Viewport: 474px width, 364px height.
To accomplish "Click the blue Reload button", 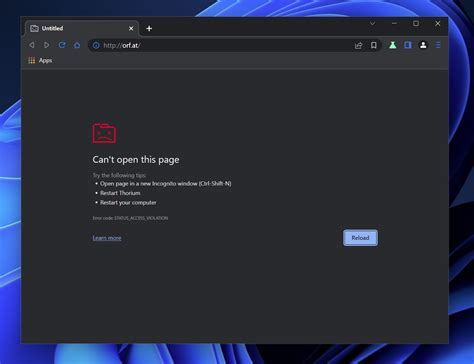I will pyautogui.click(x=360, y=238).
